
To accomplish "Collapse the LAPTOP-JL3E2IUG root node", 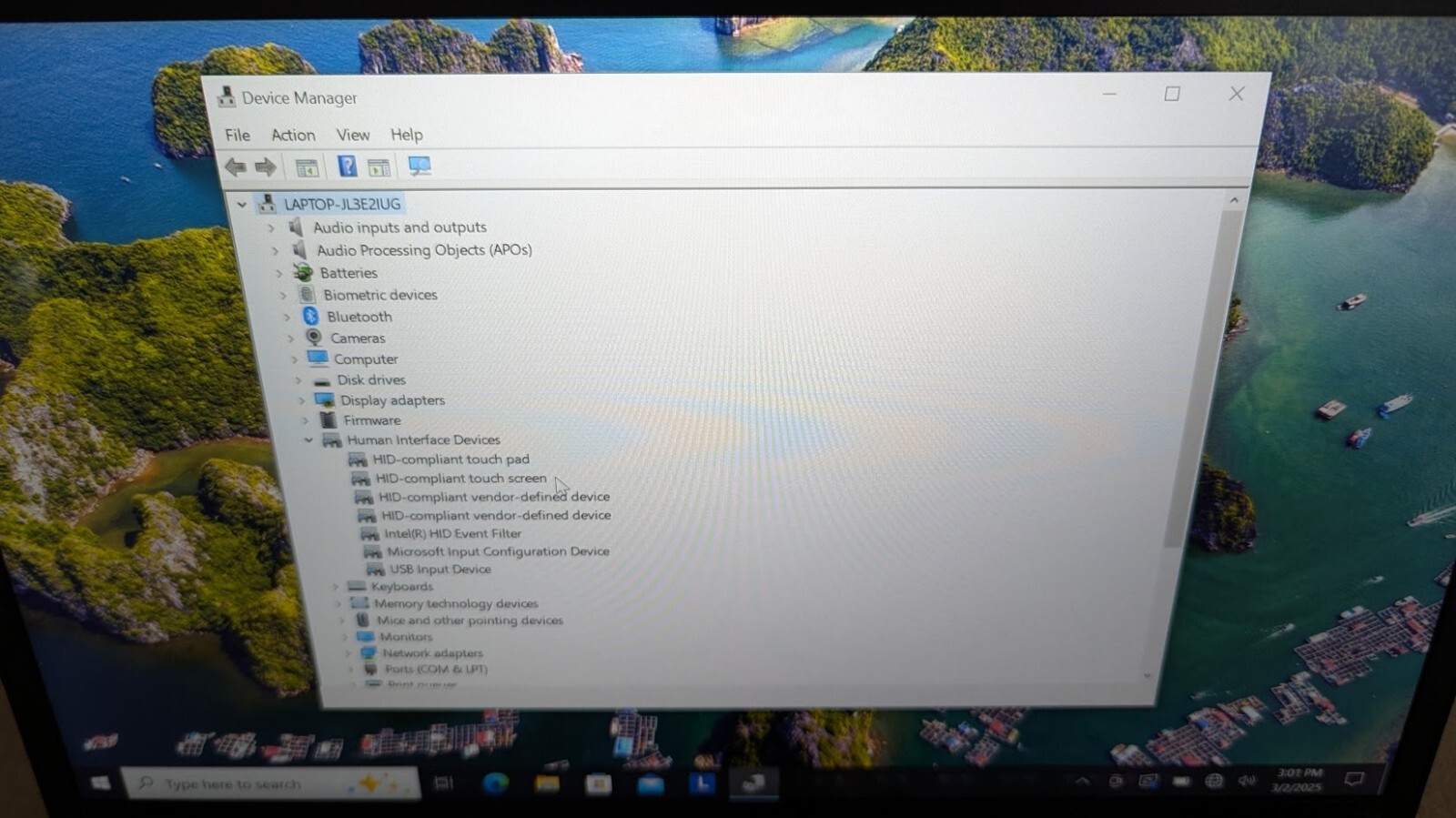I will [241, 204].
